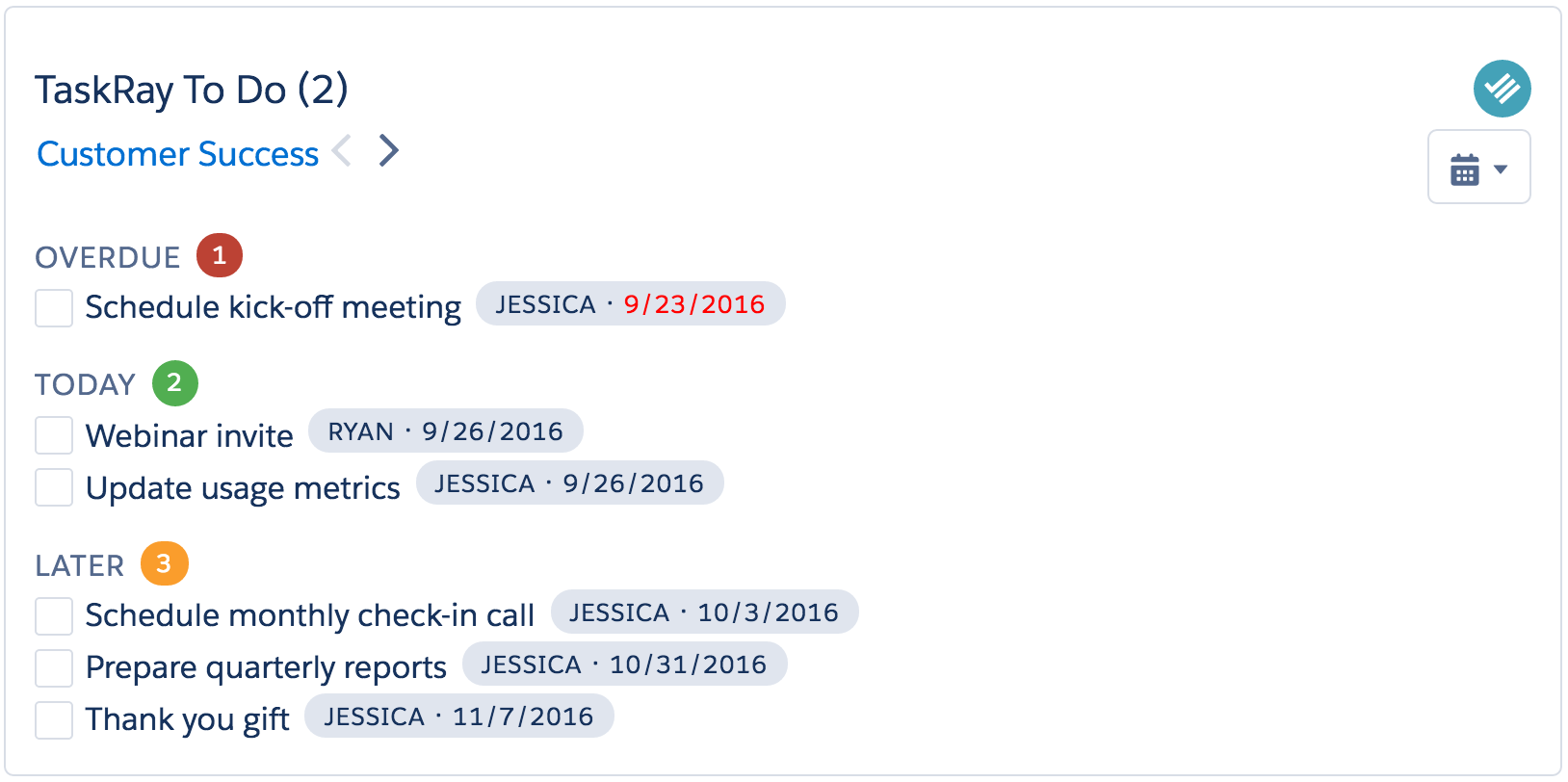Mark Webinar invite as complete
This screenshot has width=1568, height=782.
[x=54, y=435]
